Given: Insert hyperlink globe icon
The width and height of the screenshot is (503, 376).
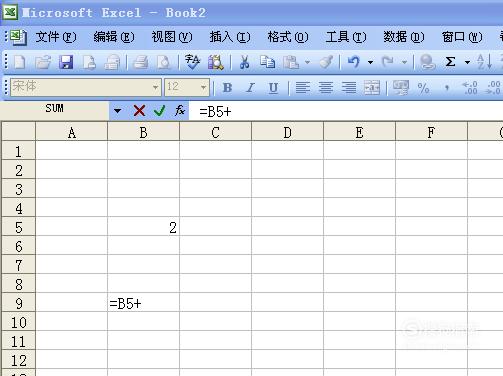Looking at the screenshot, I should [x=427, y=62].
